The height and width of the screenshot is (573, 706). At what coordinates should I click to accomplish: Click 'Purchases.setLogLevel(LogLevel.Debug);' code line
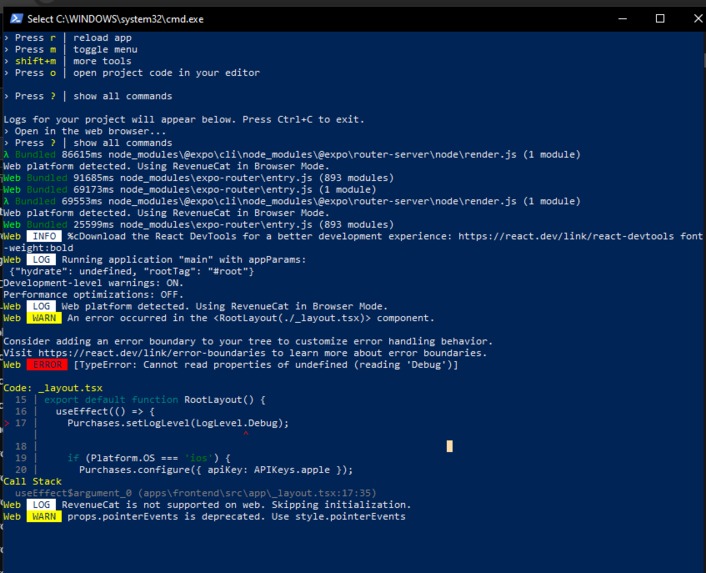pos(178,423)
